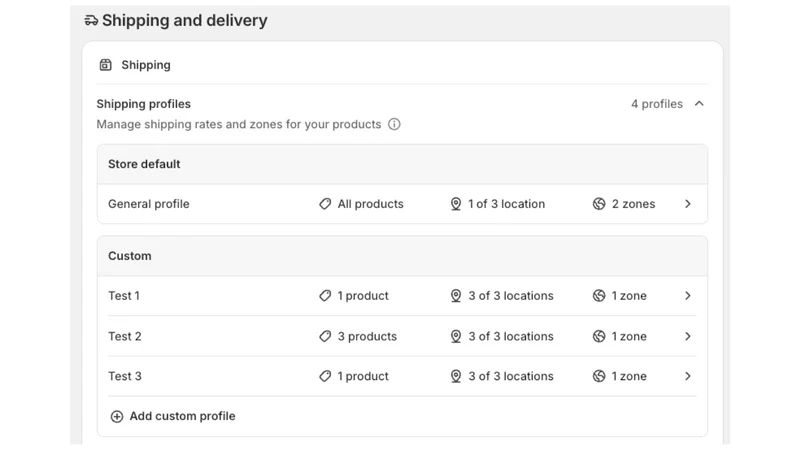
Task: Click the Store default section header
Action: (x=402, y=164)
